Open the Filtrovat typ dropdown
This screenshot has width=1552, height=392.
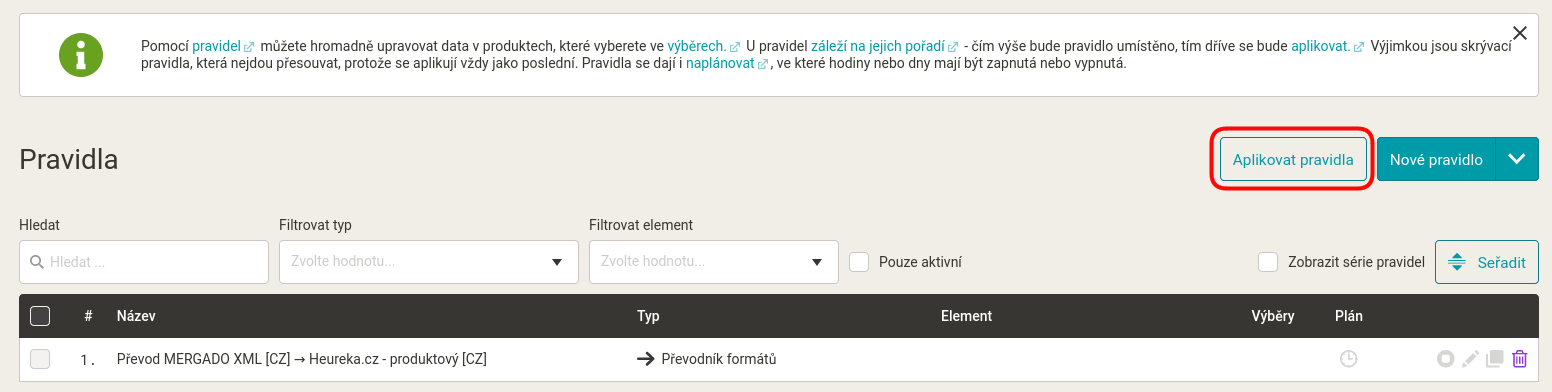(429, 262)
